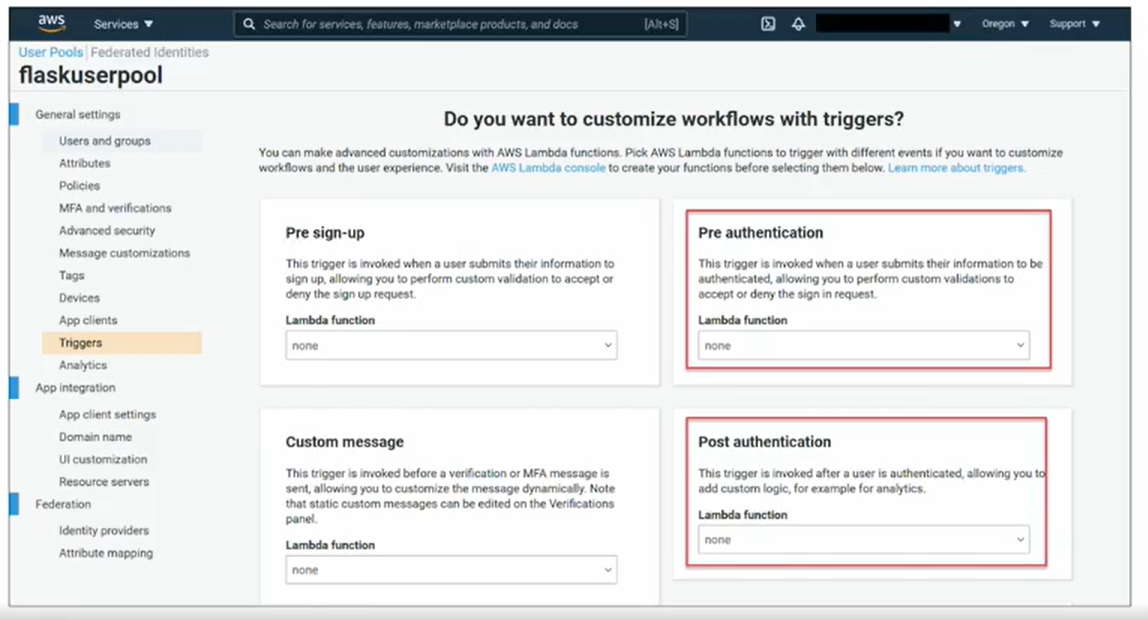The image size is (1148, 620).
Task: Follow the AWS Lambda console link
Action: point(548,168)
